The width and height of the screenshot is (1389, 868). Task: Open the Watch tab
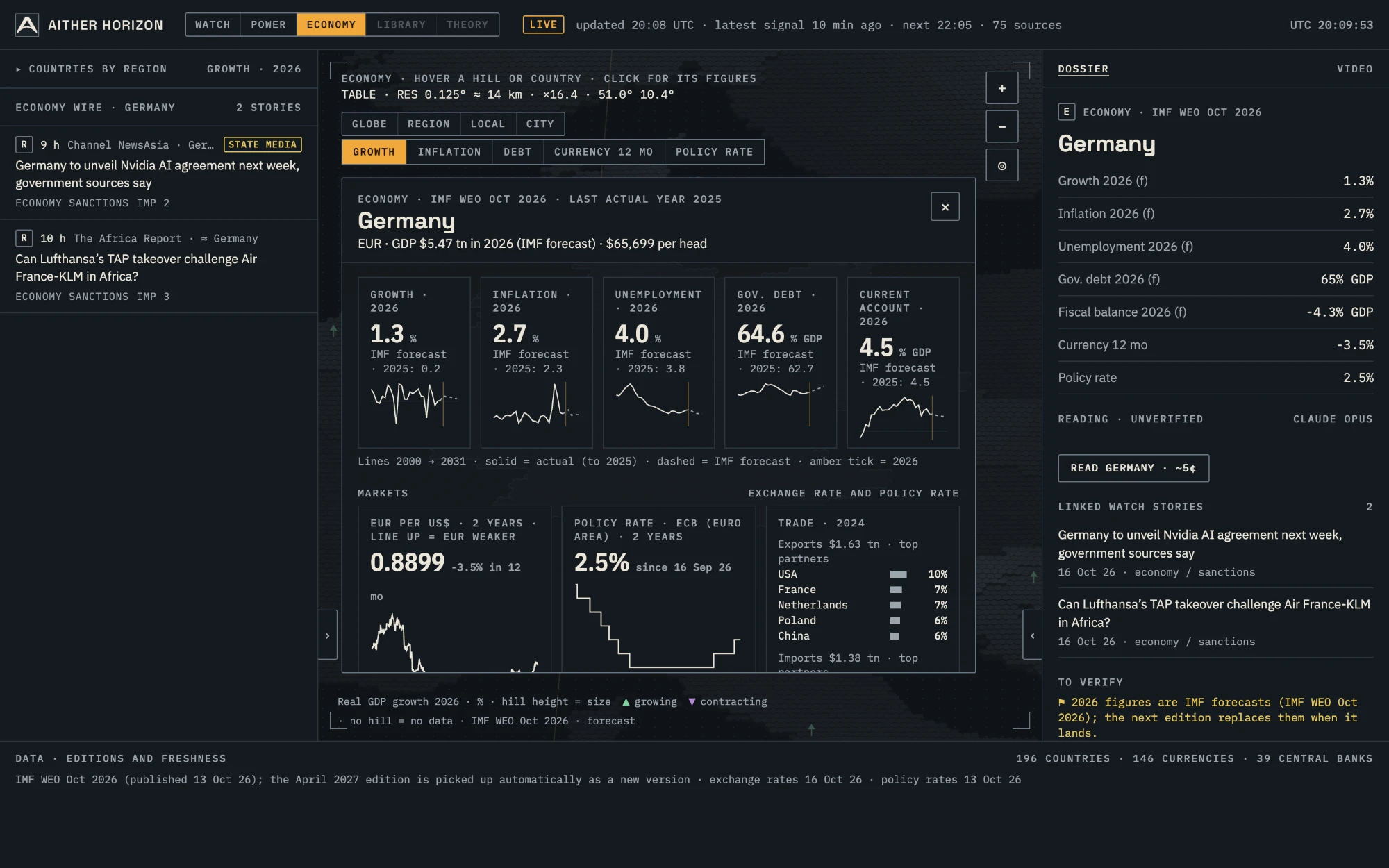click(213, 24)
